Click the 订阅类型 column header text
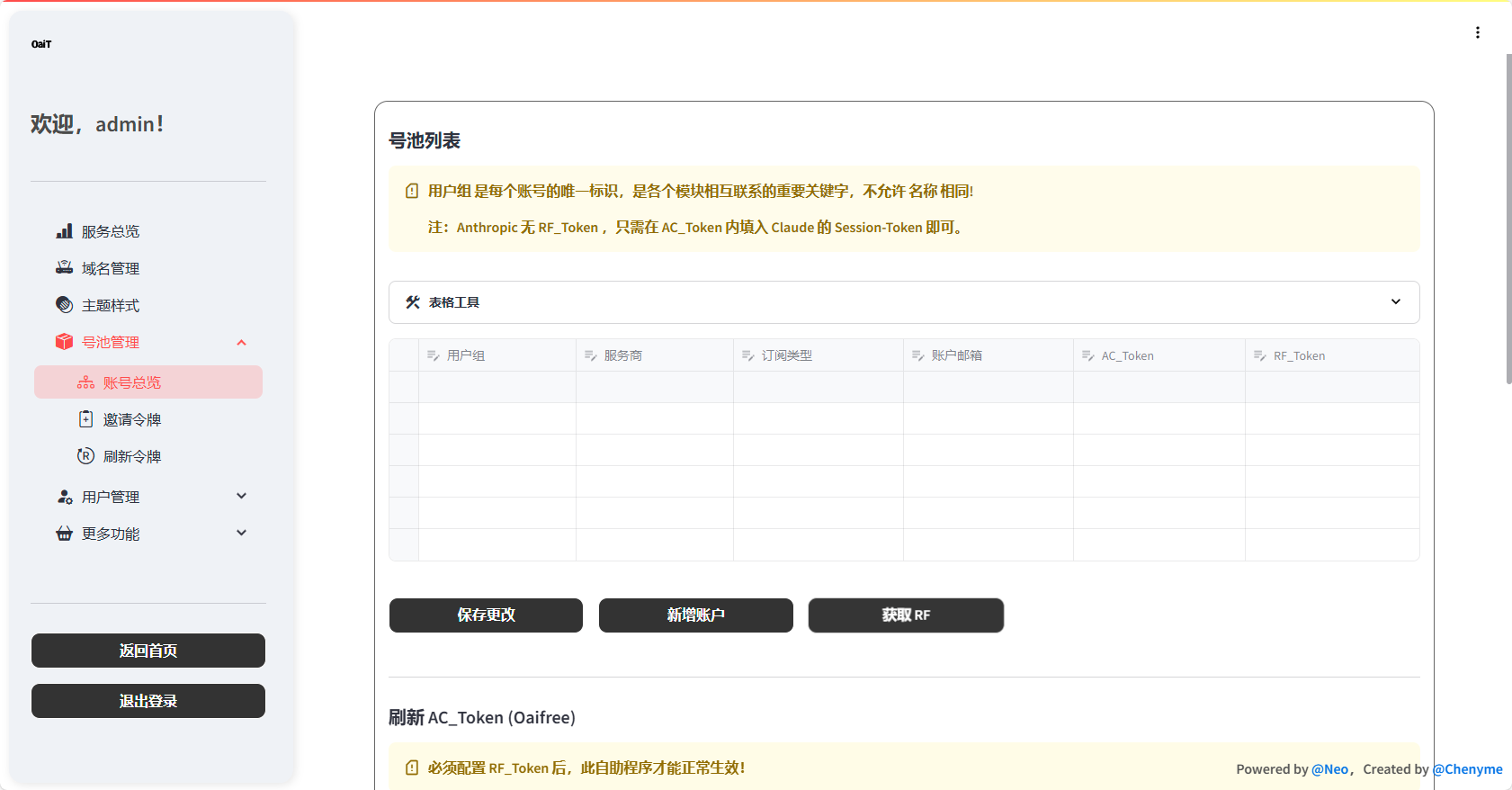The width and height of the screenshot is (1512, 790). click(787, 355)
